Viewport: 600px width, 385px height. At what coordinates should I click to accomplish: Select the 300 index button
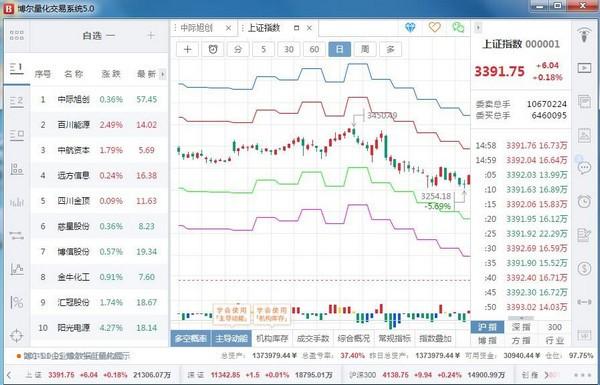tap(554, 327)
